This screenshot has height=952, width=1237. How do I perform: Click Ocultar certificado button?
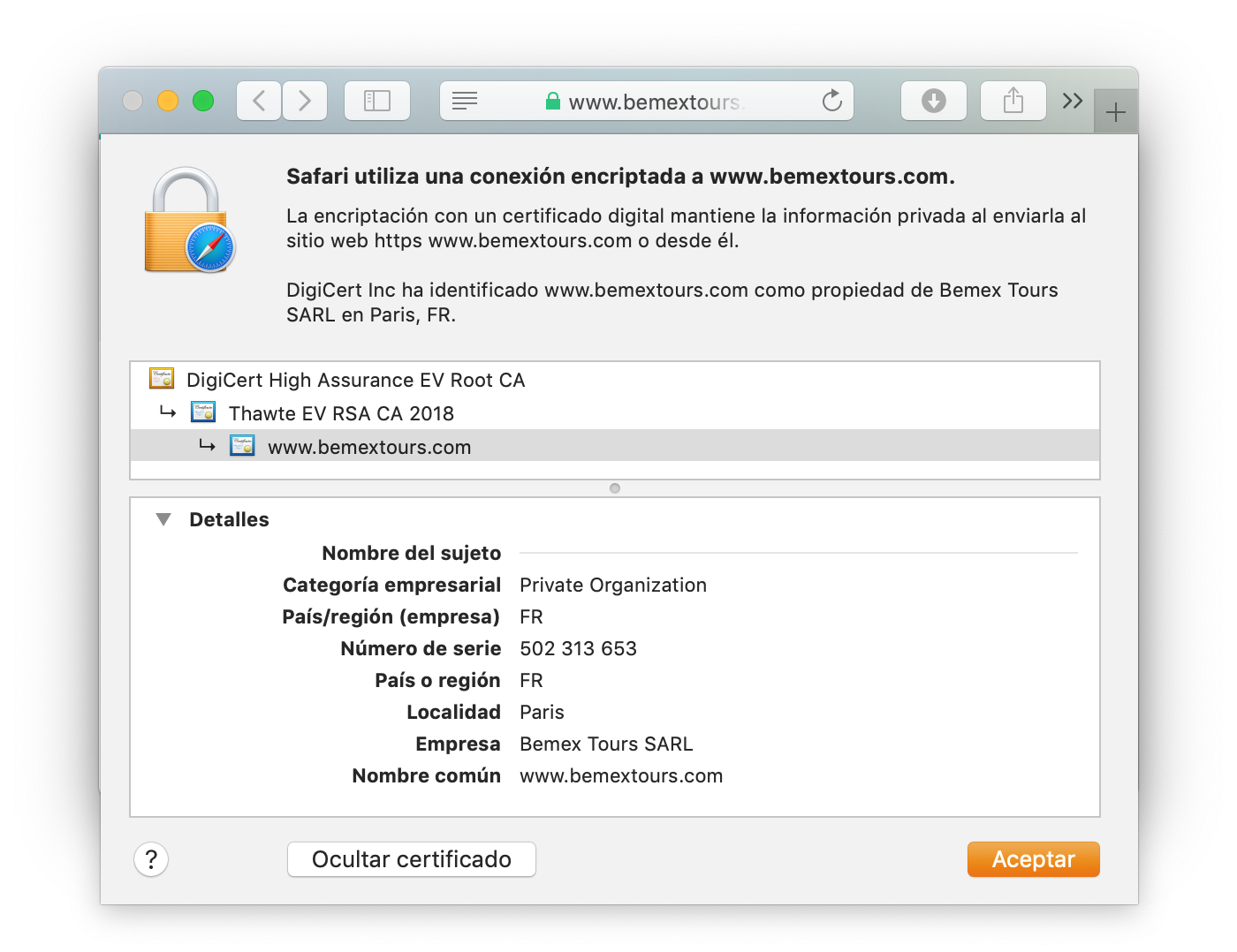click(x=412, y=859)
